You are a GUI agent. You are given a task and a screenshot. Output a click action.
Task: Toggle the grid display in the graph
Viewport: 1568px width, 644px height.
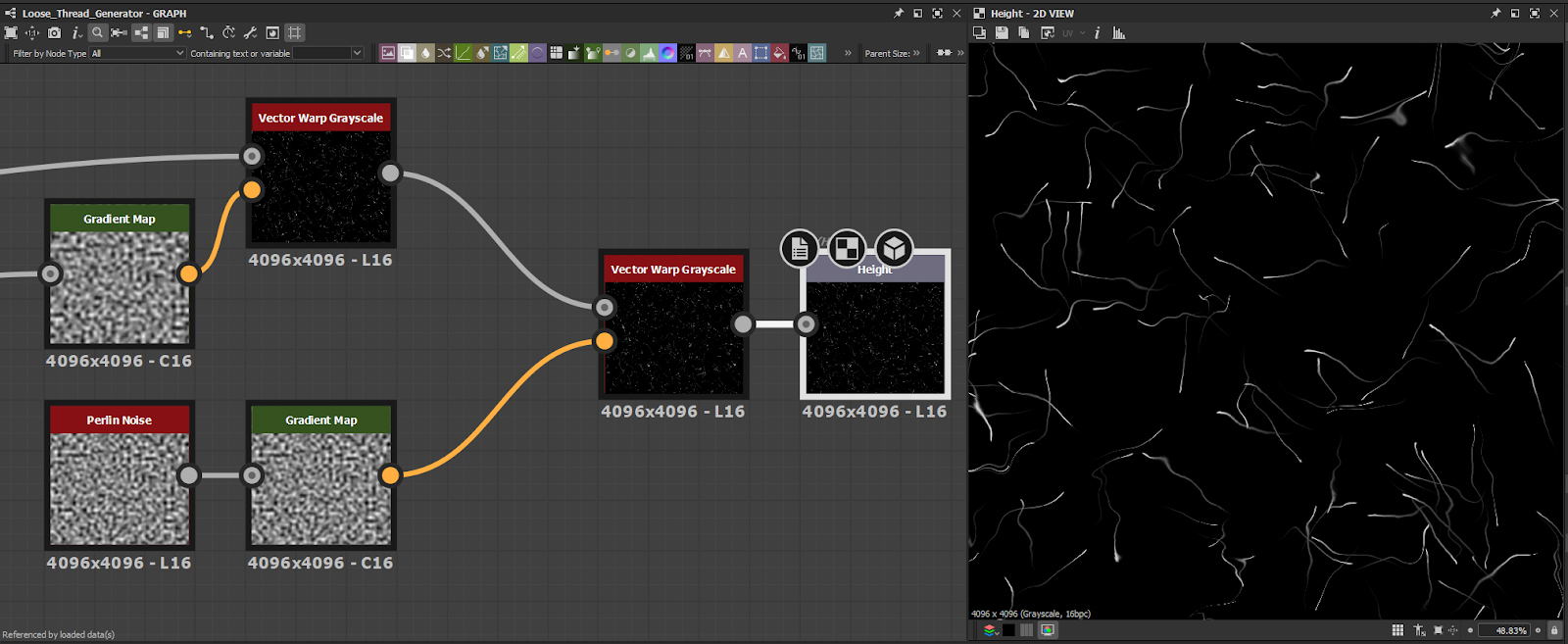(x=294, y=32)
